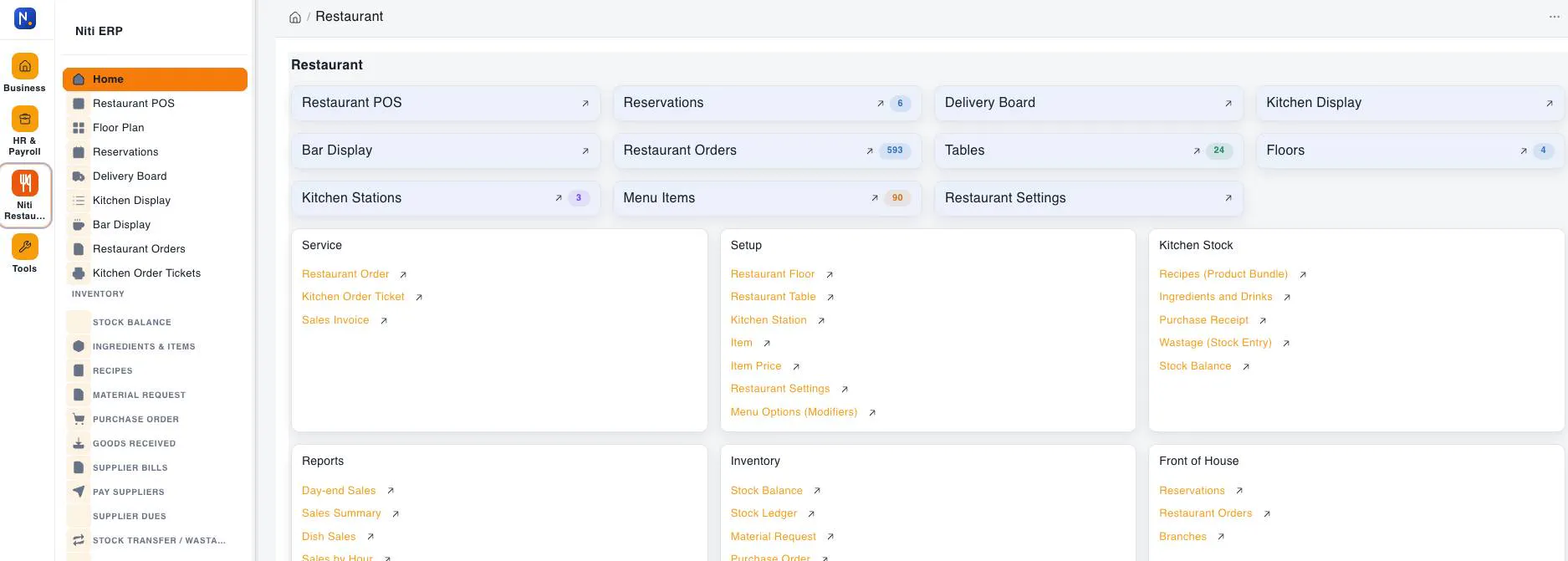Viewport: 1568px width, 561px height.
Task: Open the HR & Payroll module icon
Action: (x=25, y=119)
